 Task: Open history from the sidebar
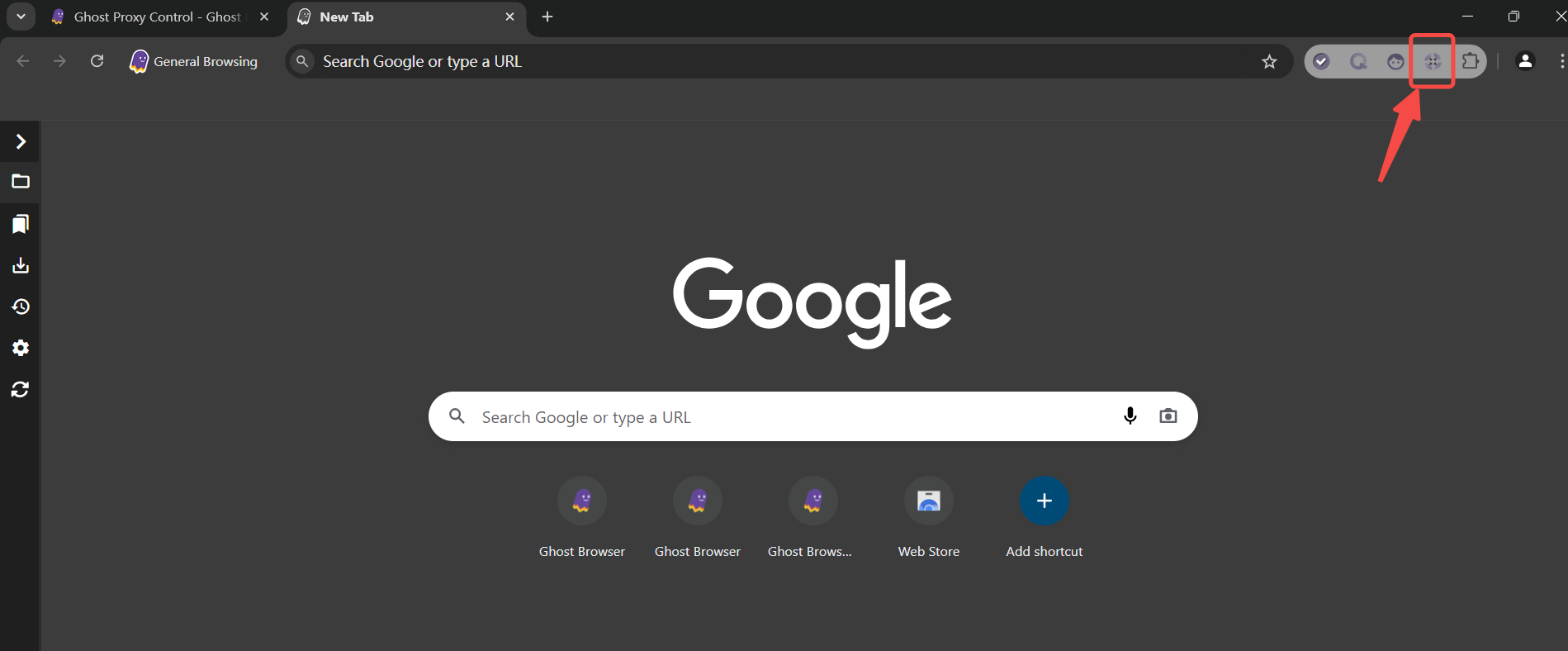point(21,306)
